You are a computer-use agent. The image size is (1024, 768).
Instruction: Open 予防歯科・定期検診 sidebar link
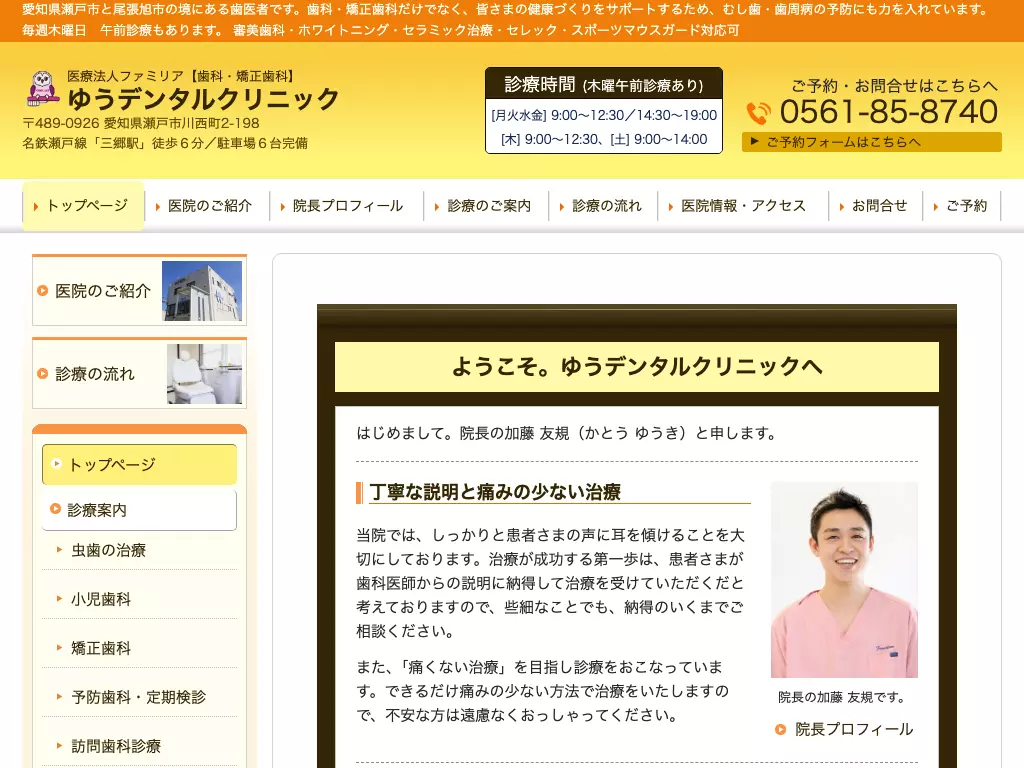click(138, 697)
